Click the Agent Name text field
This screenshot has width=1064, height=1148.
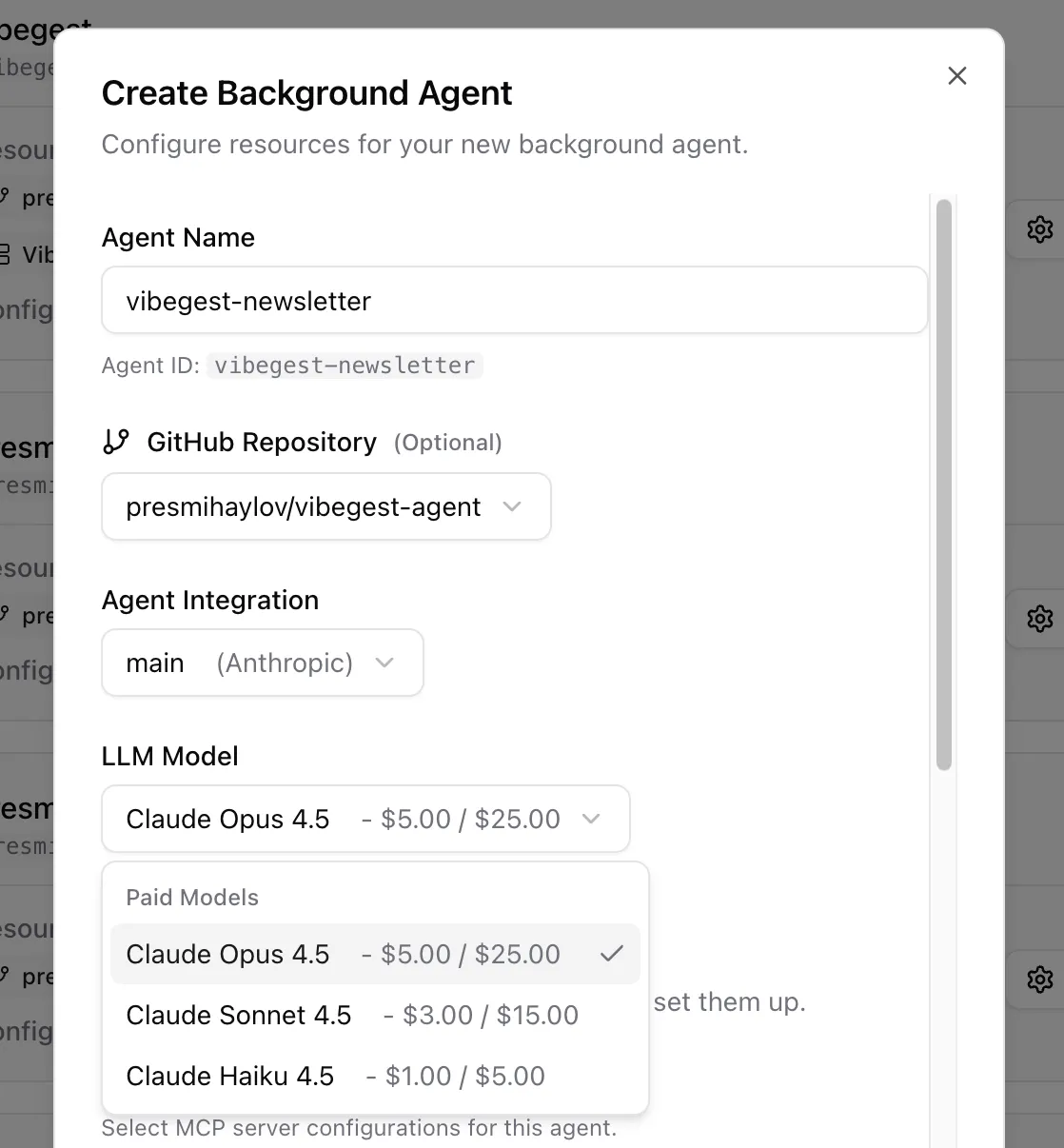[x=514, y=300]
